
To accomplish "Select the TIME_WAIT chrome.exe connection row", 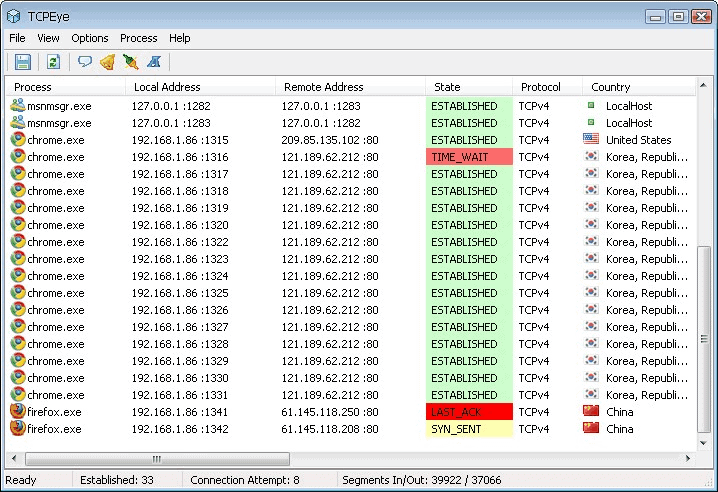I will click(300, 157).
